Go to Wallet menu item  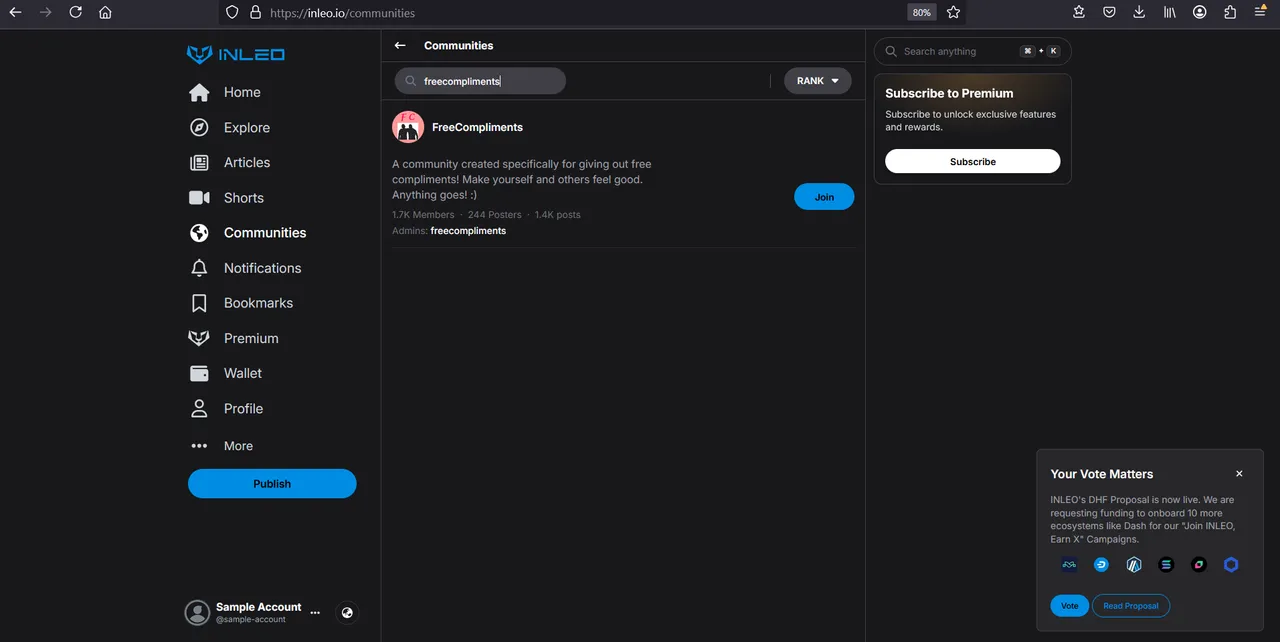(x=243, y=373)
